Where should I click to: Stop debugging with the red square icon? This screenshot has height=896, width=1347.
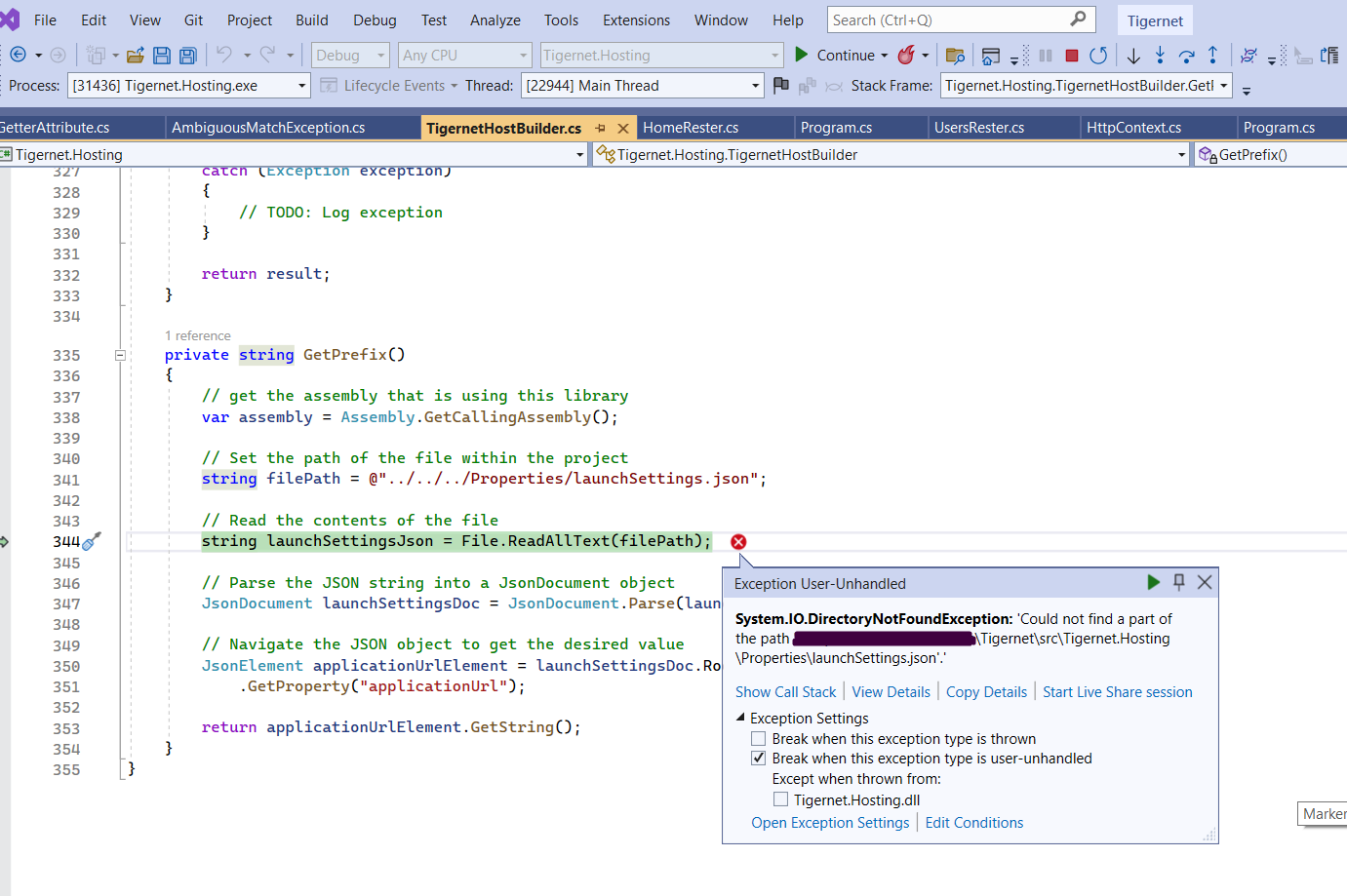[1072, 56]
